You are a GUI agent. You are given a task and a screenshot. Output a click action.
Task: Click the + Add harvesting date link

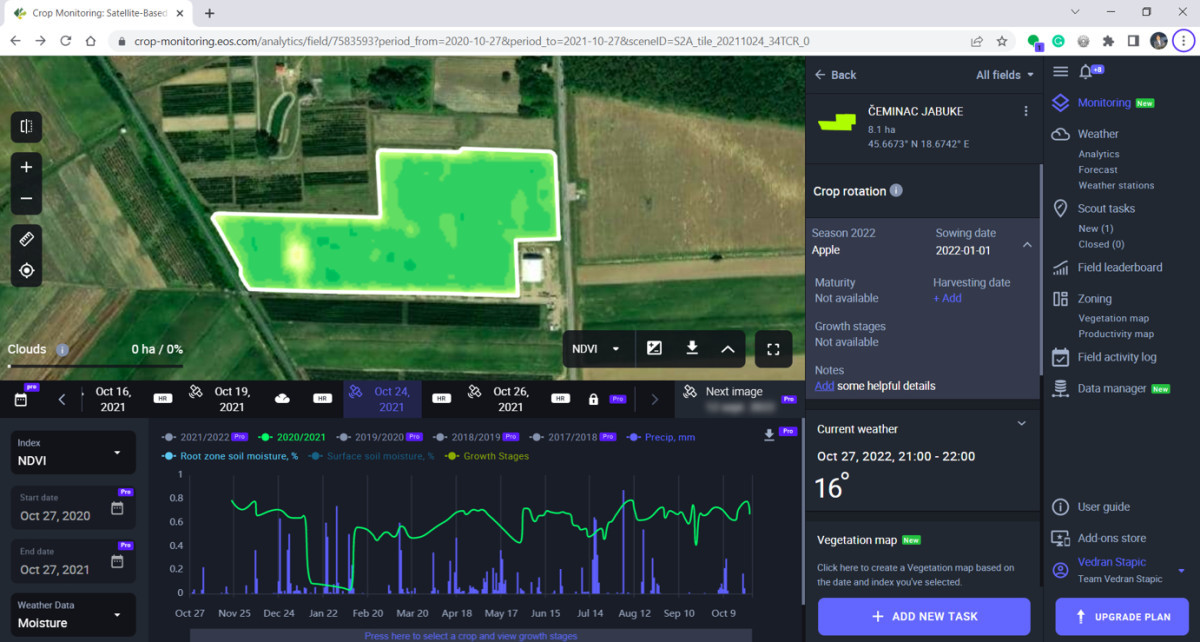947,298
